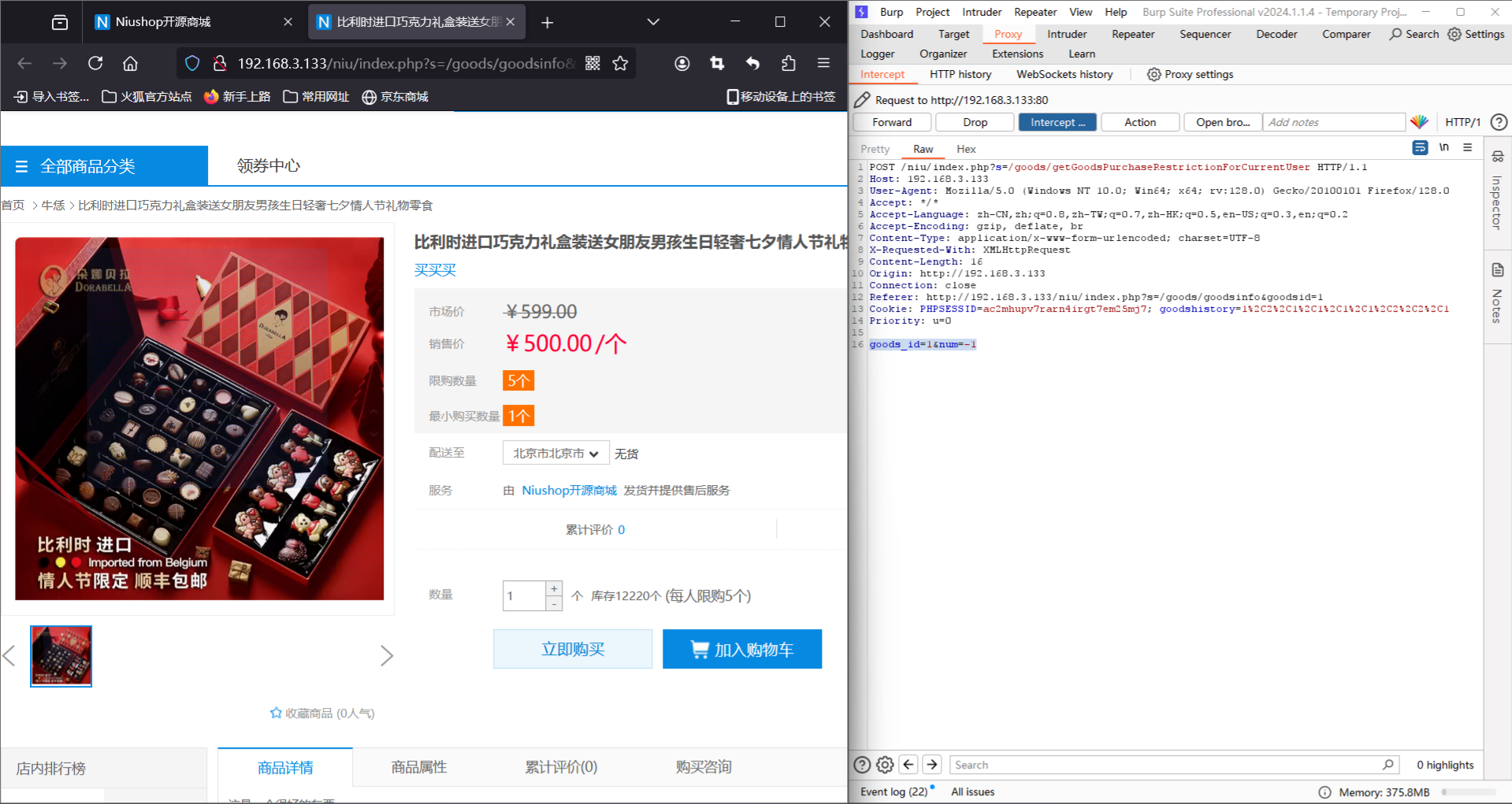Open Burp Suite Settings
The image size is (1512, 804).
pyautogui.click(x=1477, y=34)
